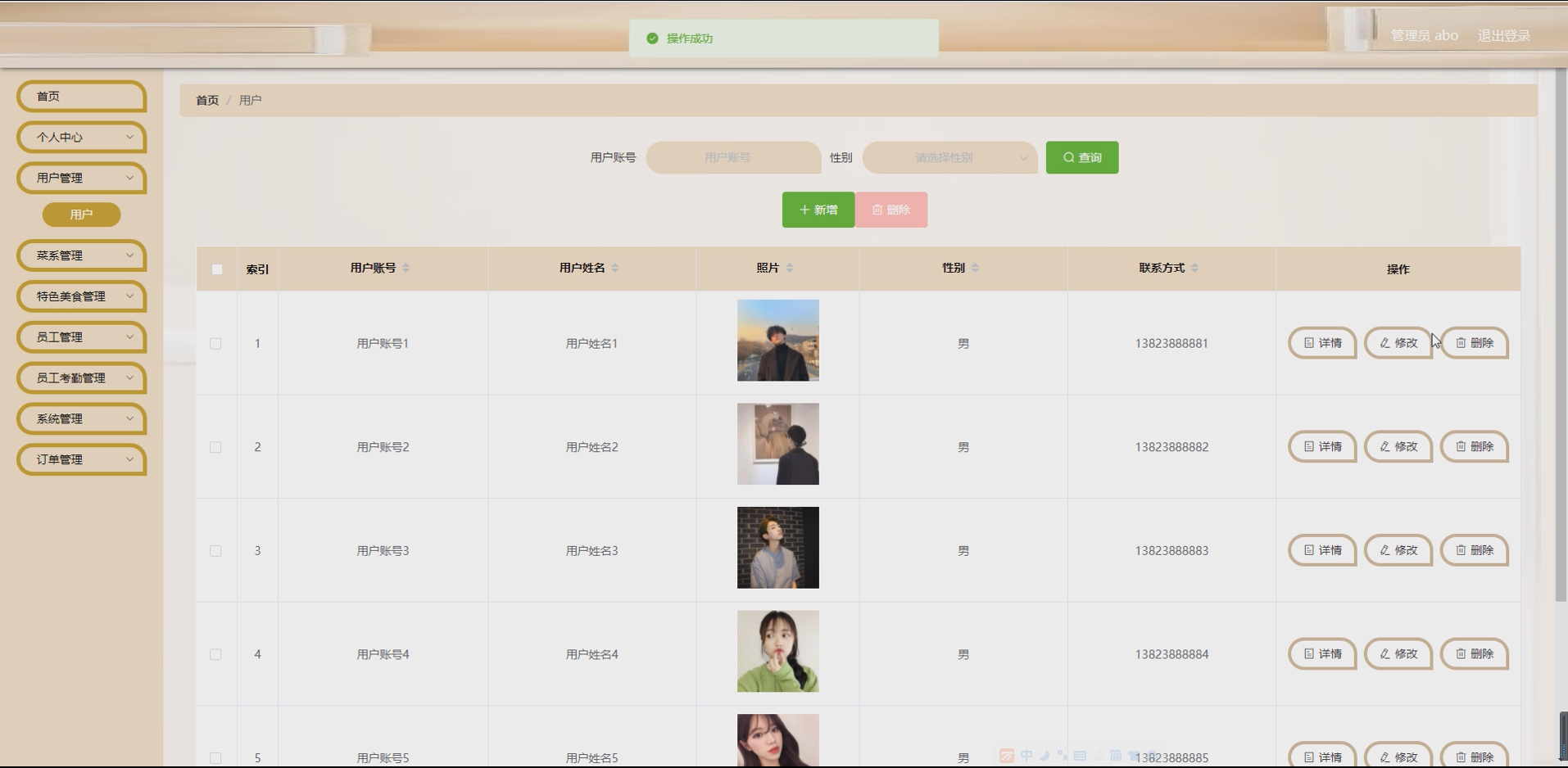This screenshot has height=768, width=1568.
Task: Open photo thumbnail for 用户姓名1
Action: click(x=778, y=340)
